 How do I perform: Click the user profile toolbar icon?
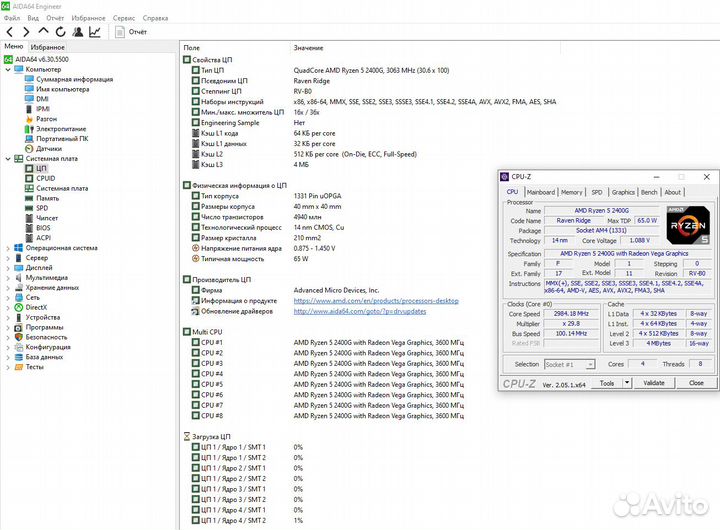point(78,32)
